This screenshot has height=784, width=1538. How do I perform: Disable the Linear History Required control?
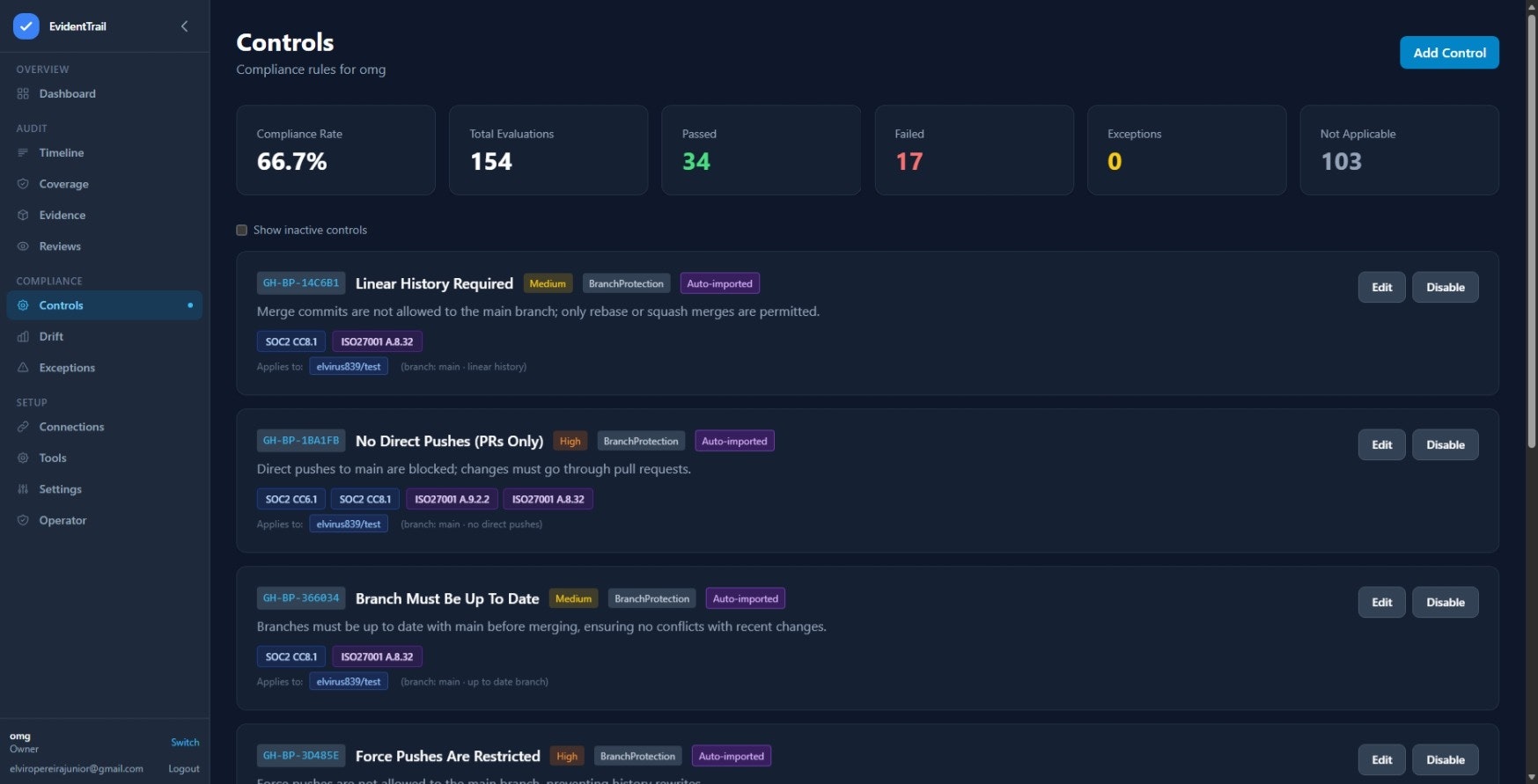(x=1445, y=288)
